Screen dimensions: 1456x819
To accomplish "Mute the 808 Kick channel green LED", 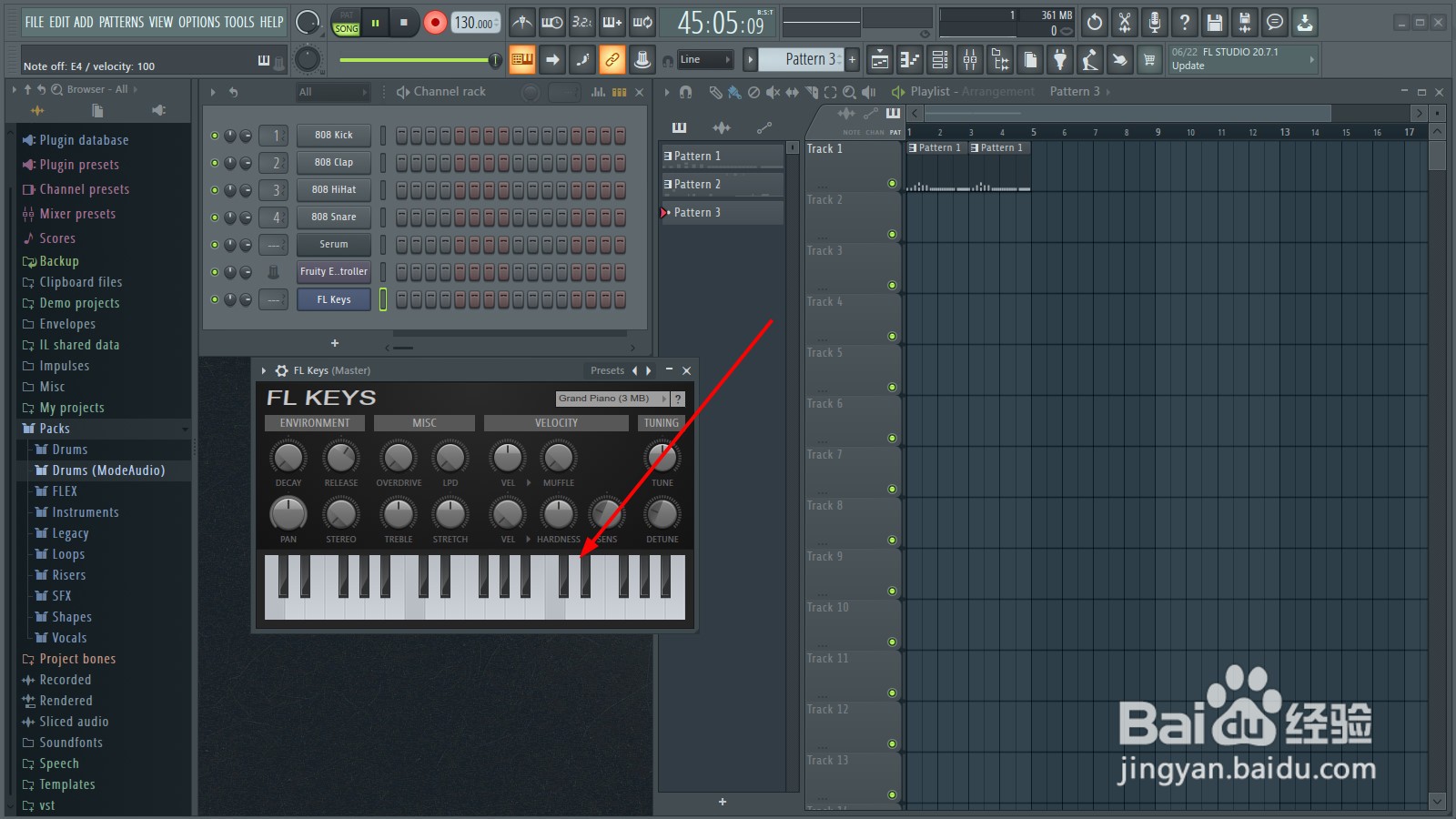I will (x=215, y=136).
